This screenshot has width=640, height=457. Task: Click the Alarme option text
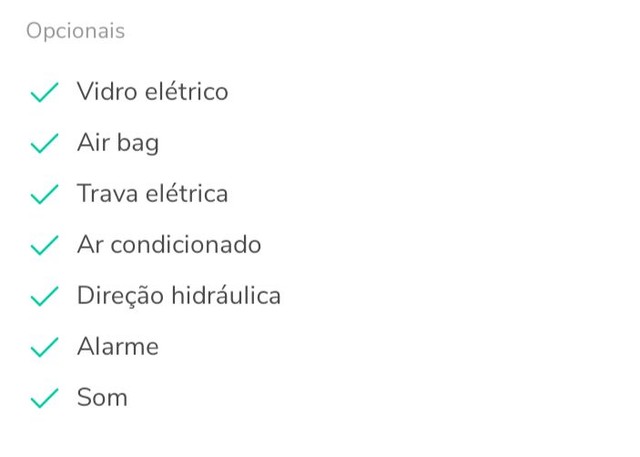click(118, 347)
